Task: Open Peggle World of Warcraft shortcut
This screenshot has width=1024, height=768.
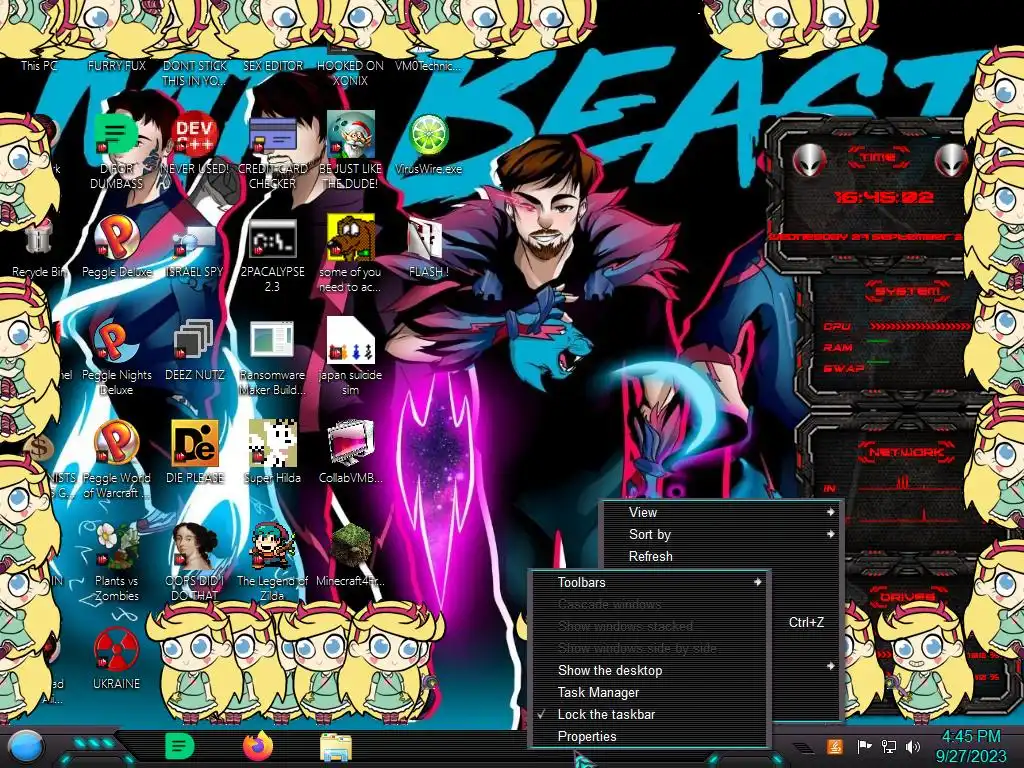Action: pos(117,443)
